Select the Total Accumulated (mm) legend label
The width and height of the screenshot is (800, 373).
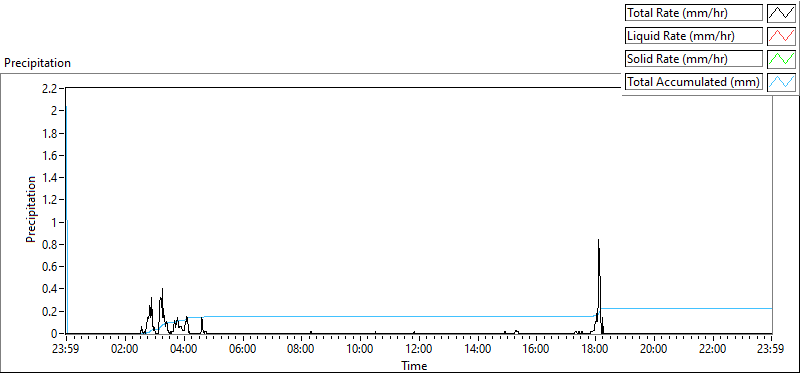click(x=693, y=82)
